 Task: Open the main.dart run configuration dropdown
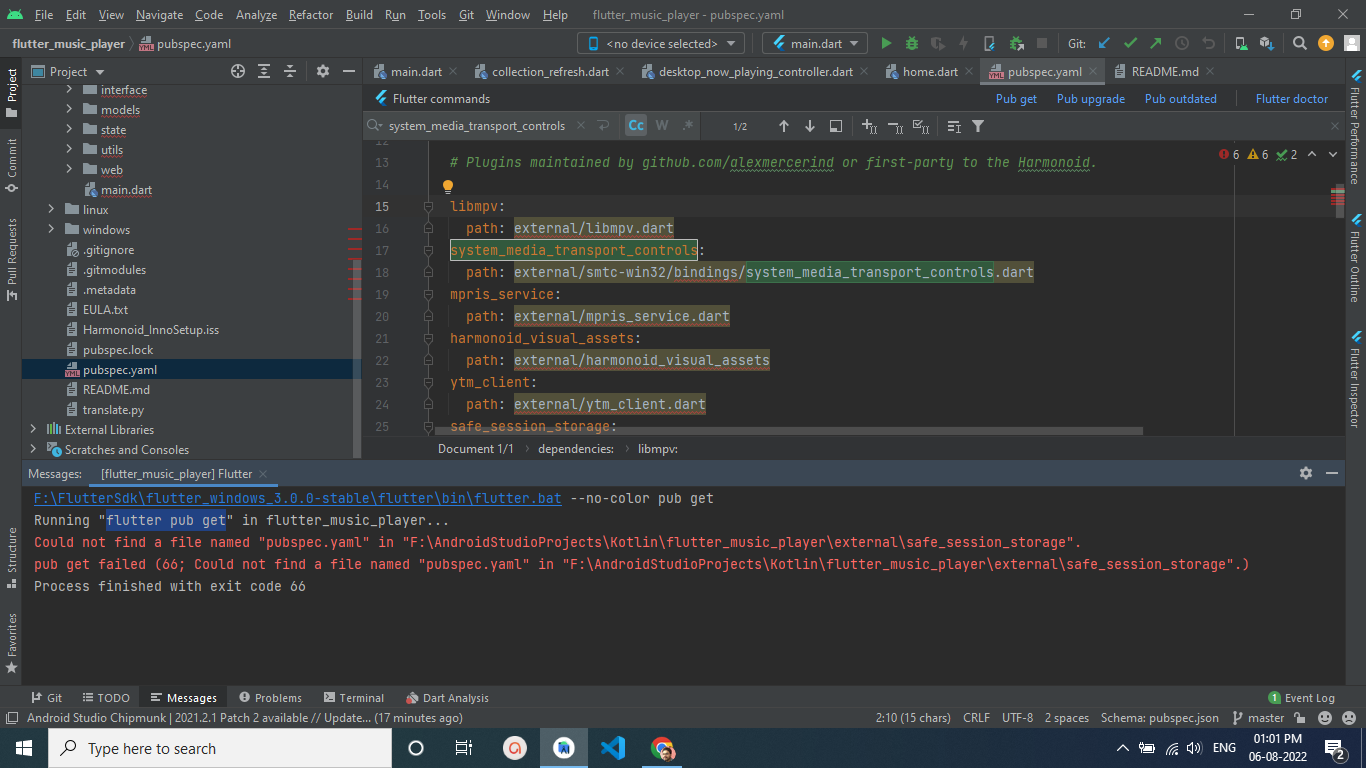click(814, 43)
